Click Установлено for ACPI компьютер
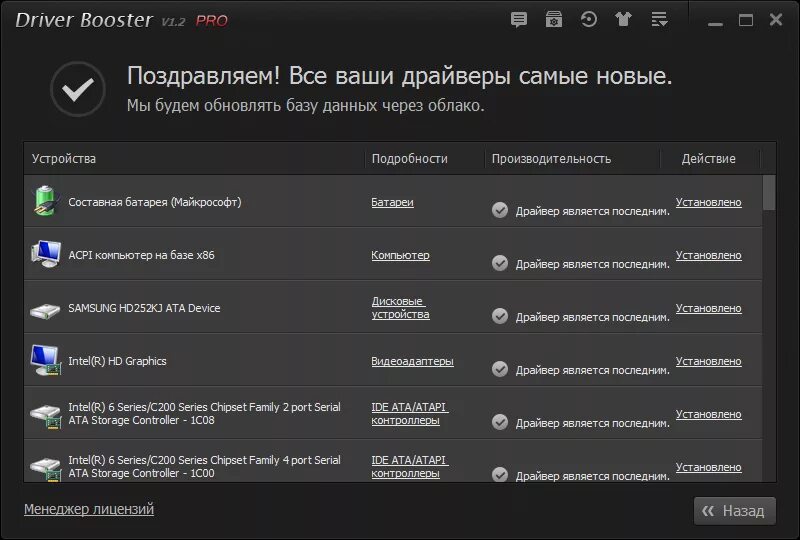 (x=708, y=255)
